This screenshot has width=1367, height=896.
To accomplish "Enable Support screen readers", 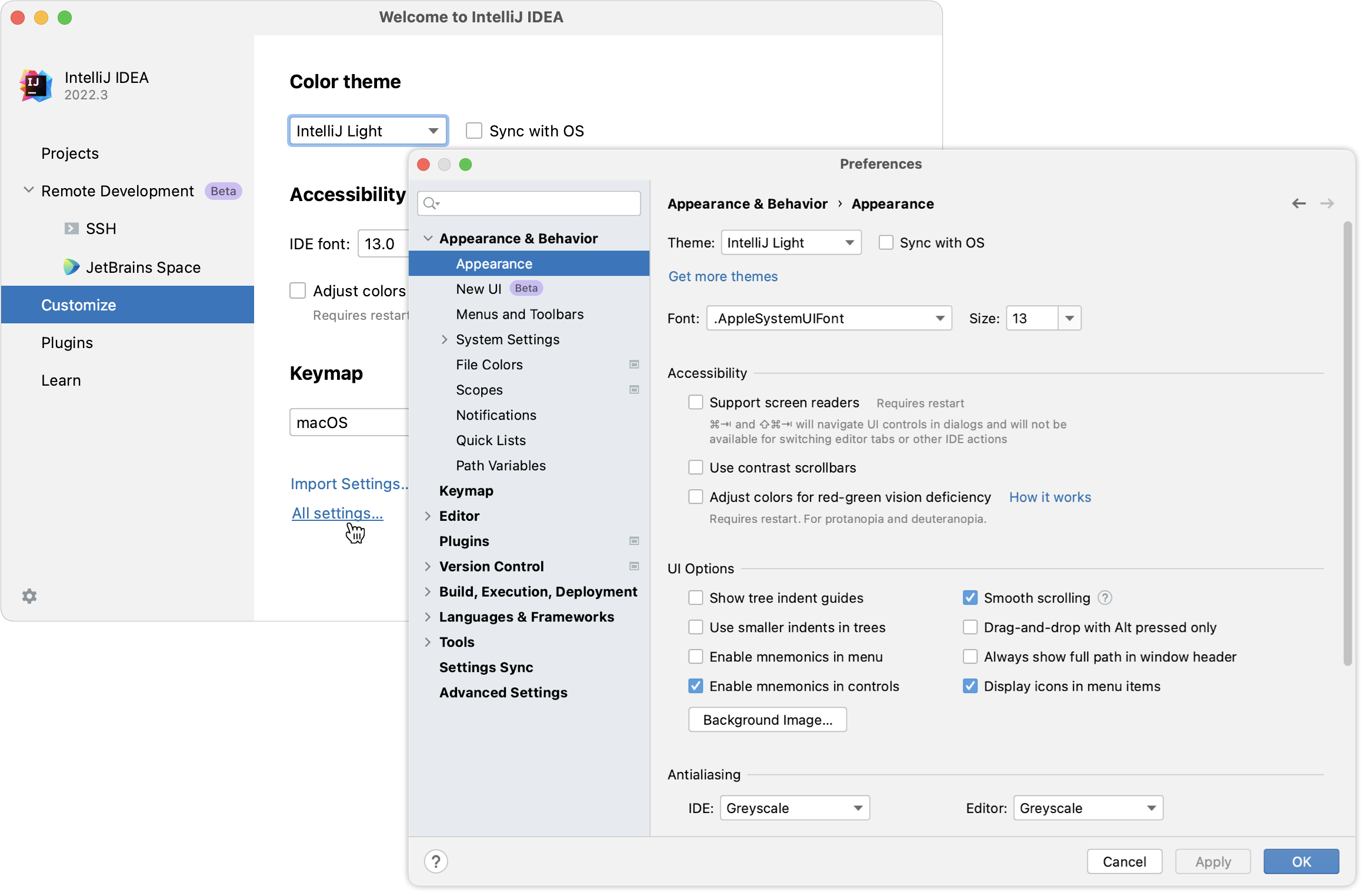I will tap(696, 403).
